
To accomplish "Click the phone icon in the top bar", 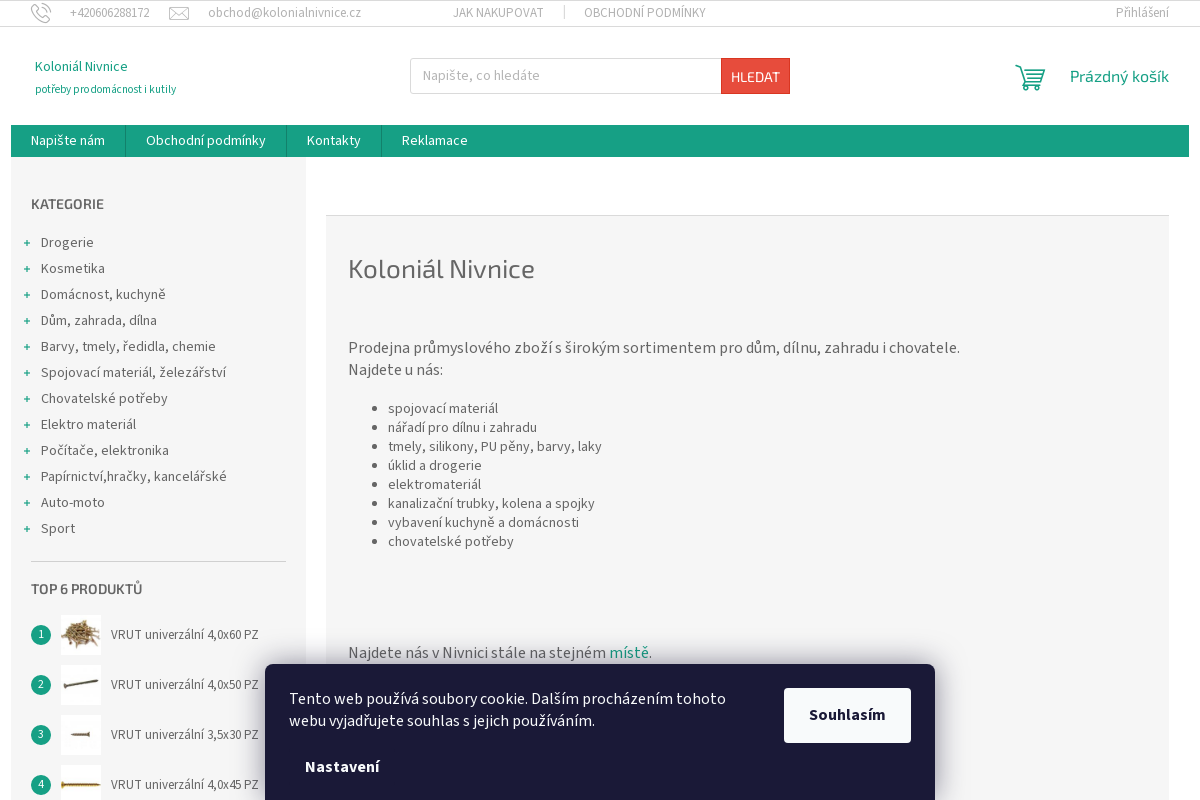I will pyautogui.click(x=40, y=12).
